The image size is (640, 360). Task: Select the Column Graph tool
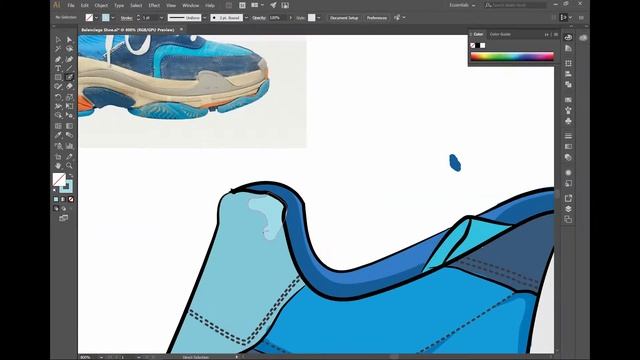(x=69, y=146)
